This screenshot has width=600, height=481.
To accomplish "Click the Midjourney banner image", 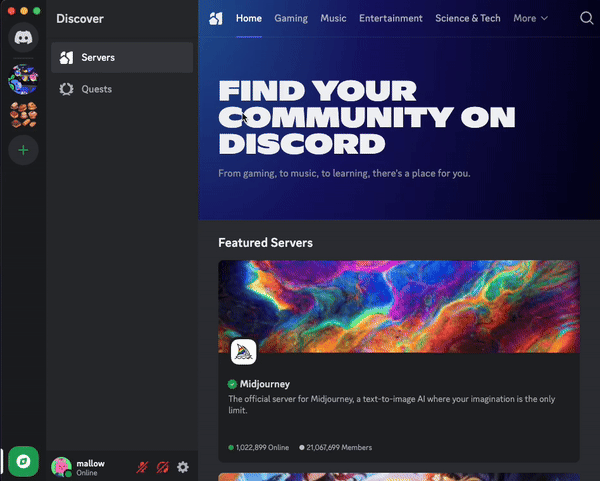I will point(399,307).
